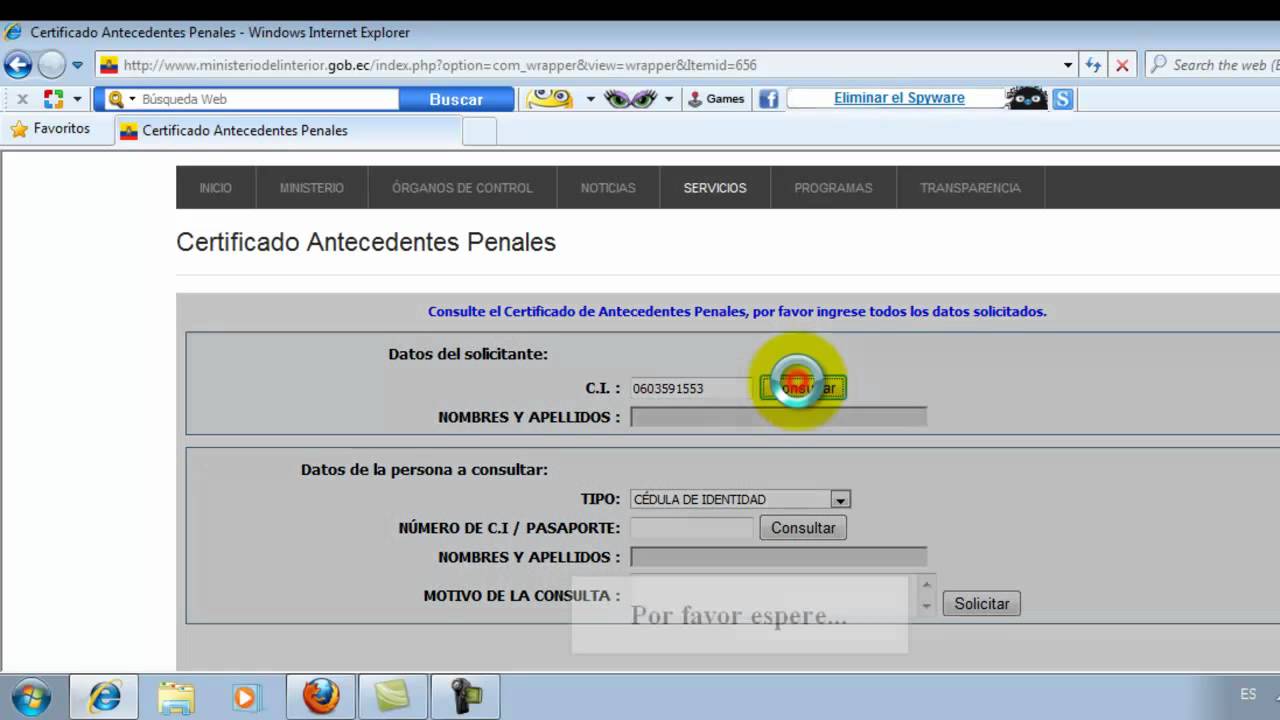Viewport: 1280px width, 720px height.
Task: Open the TRANSPARENCIA menu item
Action: point(970,188)
